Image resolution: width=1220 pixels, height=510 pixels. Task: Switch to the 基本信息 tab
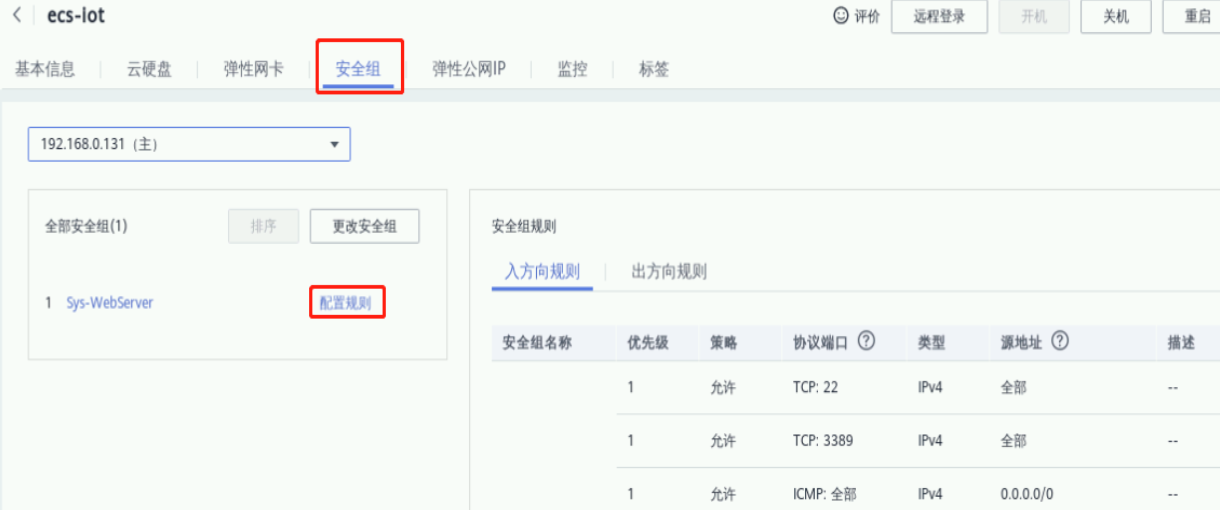(45, 69)
